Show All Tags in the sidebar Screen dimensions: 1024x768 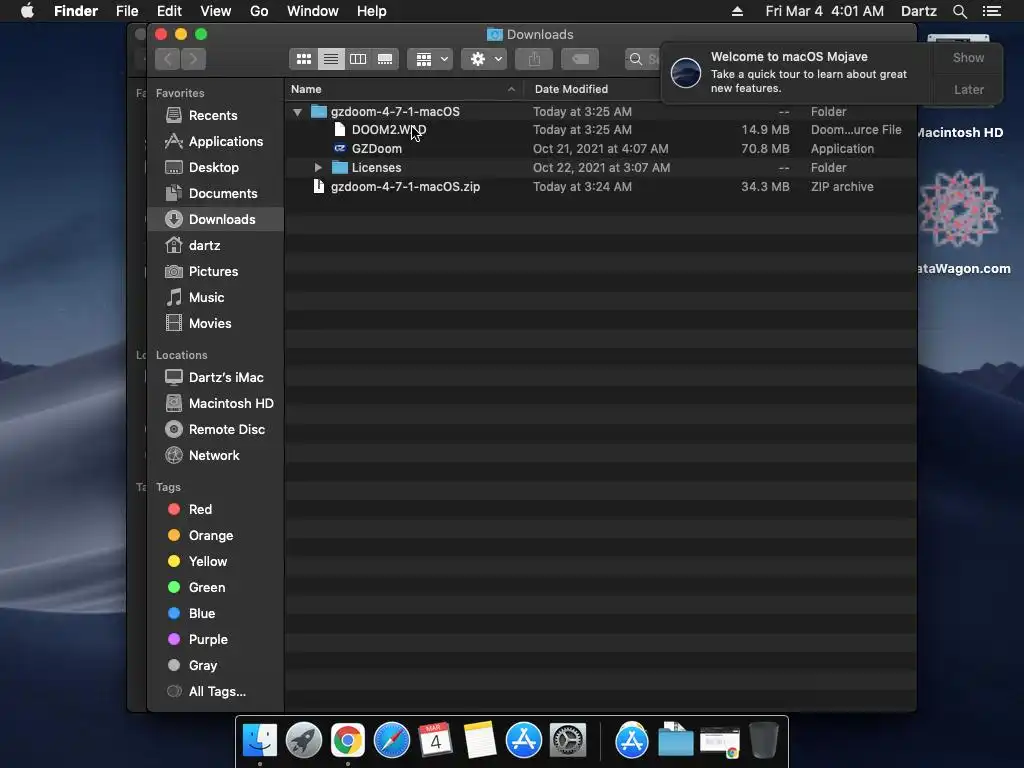[x=217, y=692]
